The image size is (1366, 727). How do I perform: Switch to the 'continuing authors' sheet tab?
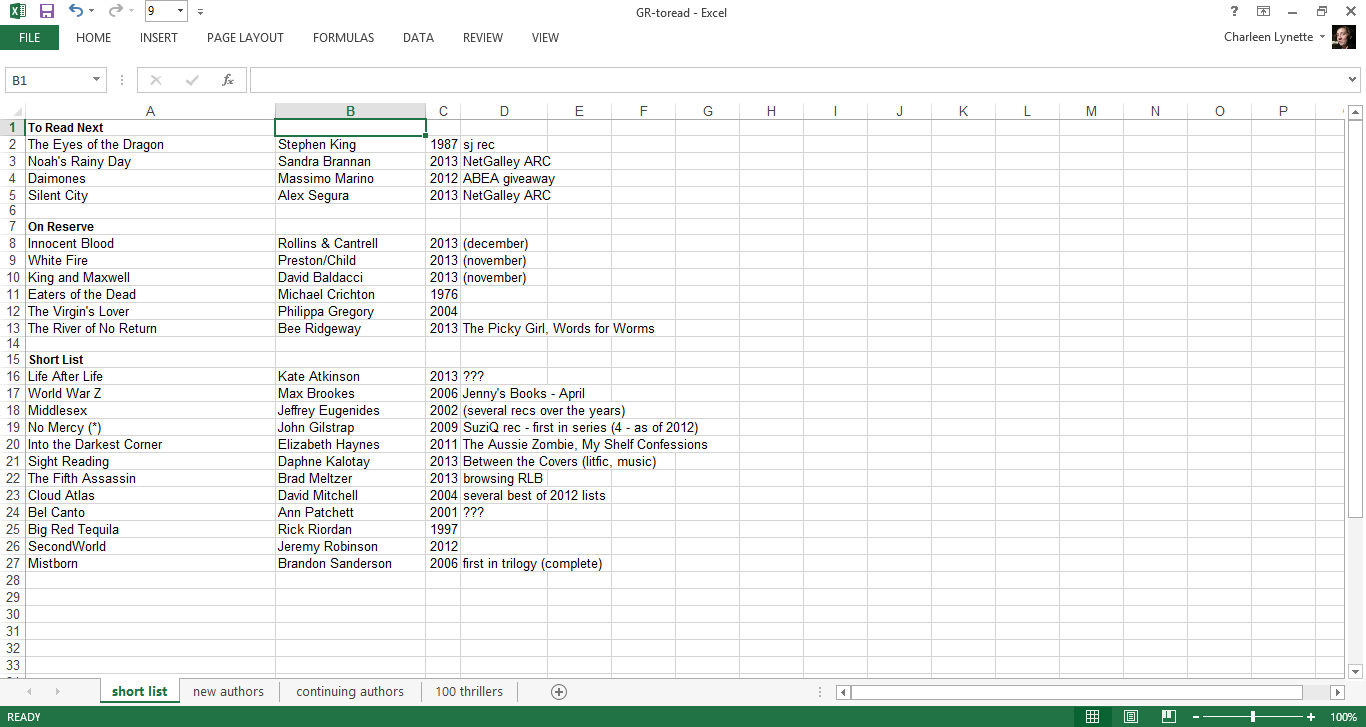click(350, 692)
